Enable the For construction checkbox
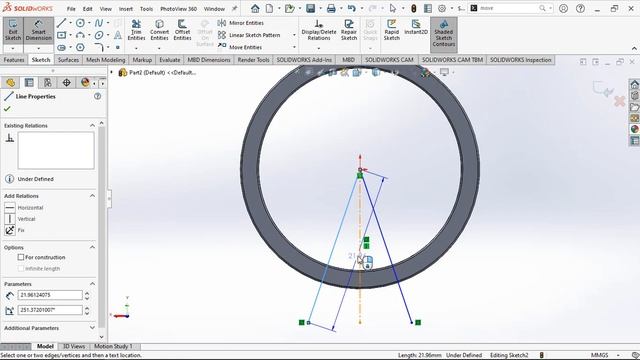The image size is (640, 360). click(x=21, y=257)
